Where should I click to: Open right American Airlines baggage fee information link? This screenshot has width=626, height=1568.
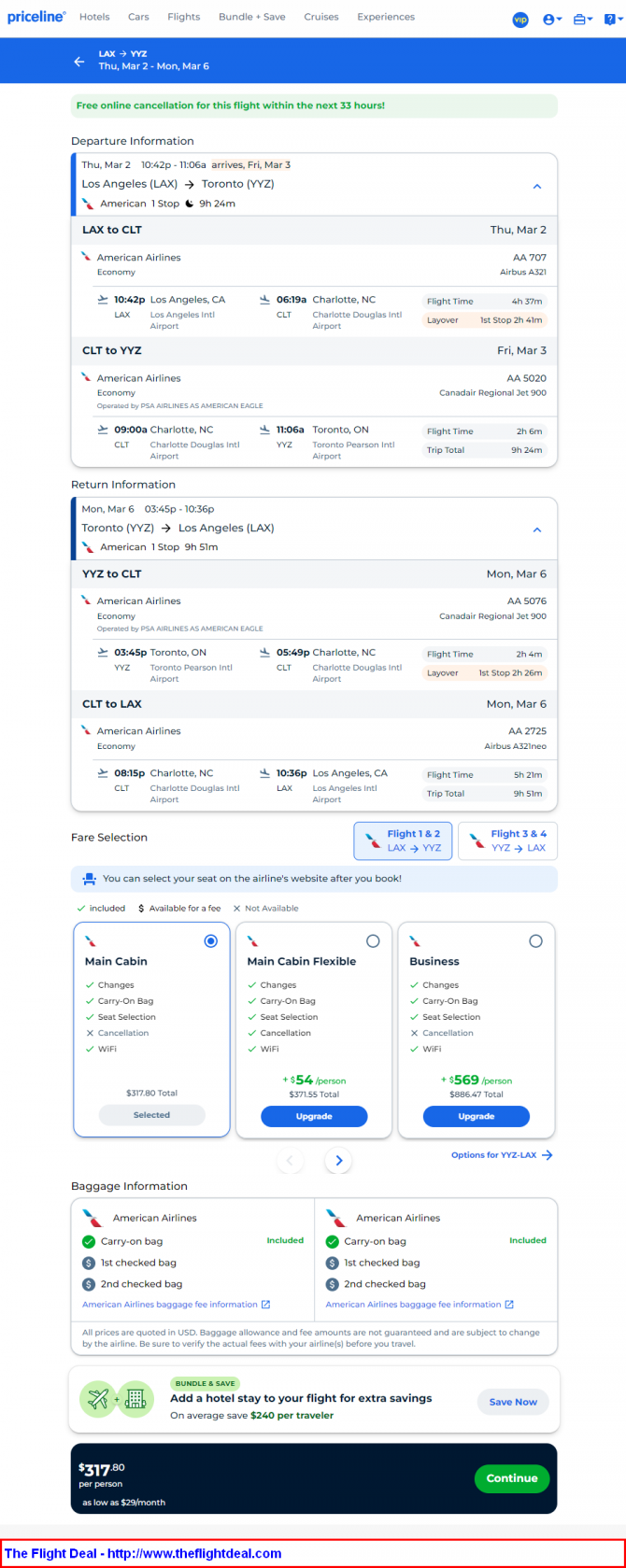[413, 1305]
